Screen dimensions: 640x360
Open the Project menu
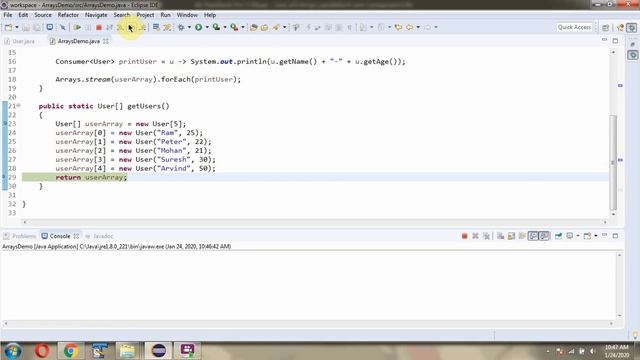coord(145,15)
